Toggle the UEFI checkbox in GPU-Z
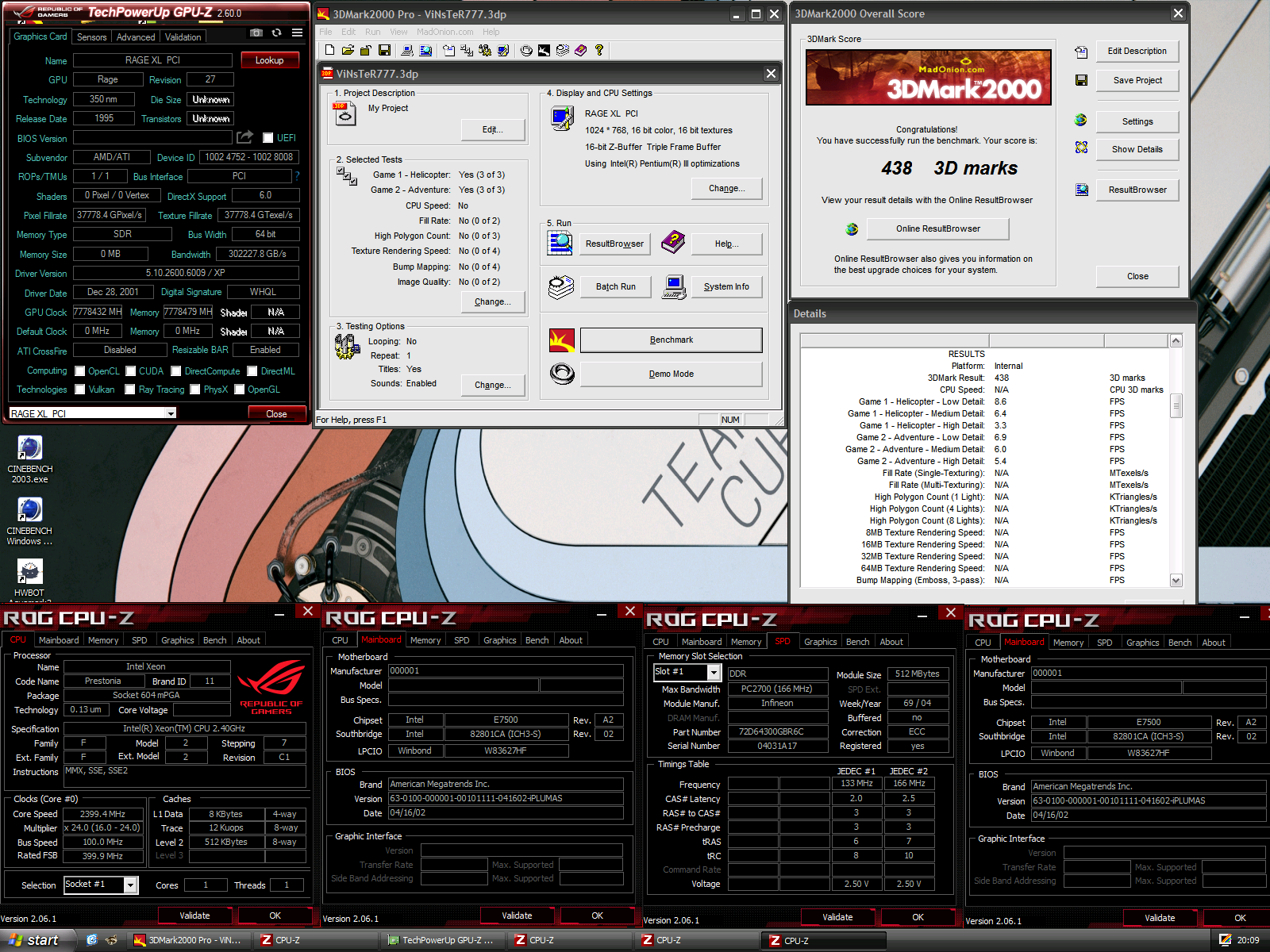This screenshot has height=952, width=1270. click(x=267, y=138)
